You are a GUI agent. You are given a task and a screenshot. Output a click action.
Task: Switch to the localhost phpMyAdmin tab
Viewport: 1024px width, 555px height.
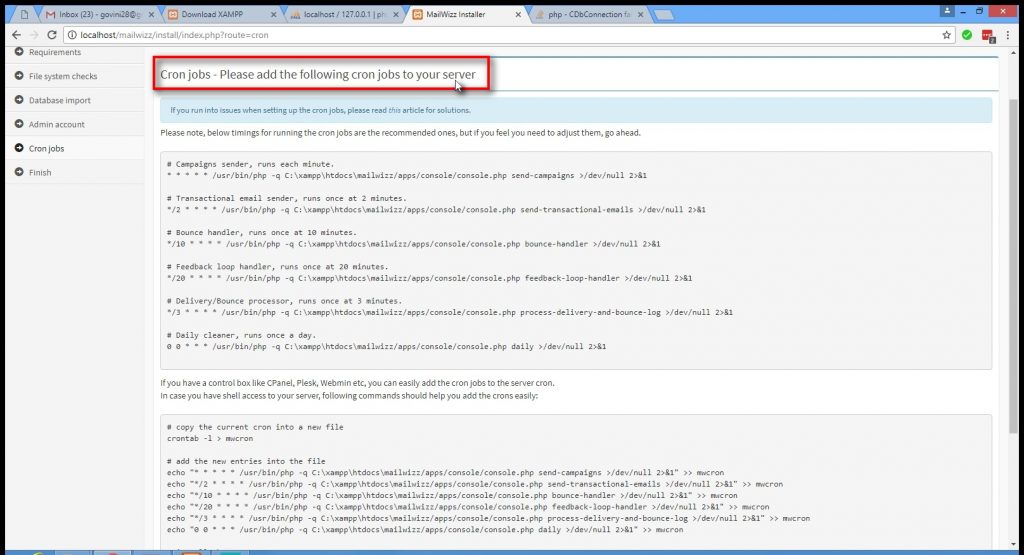[343, 14]
